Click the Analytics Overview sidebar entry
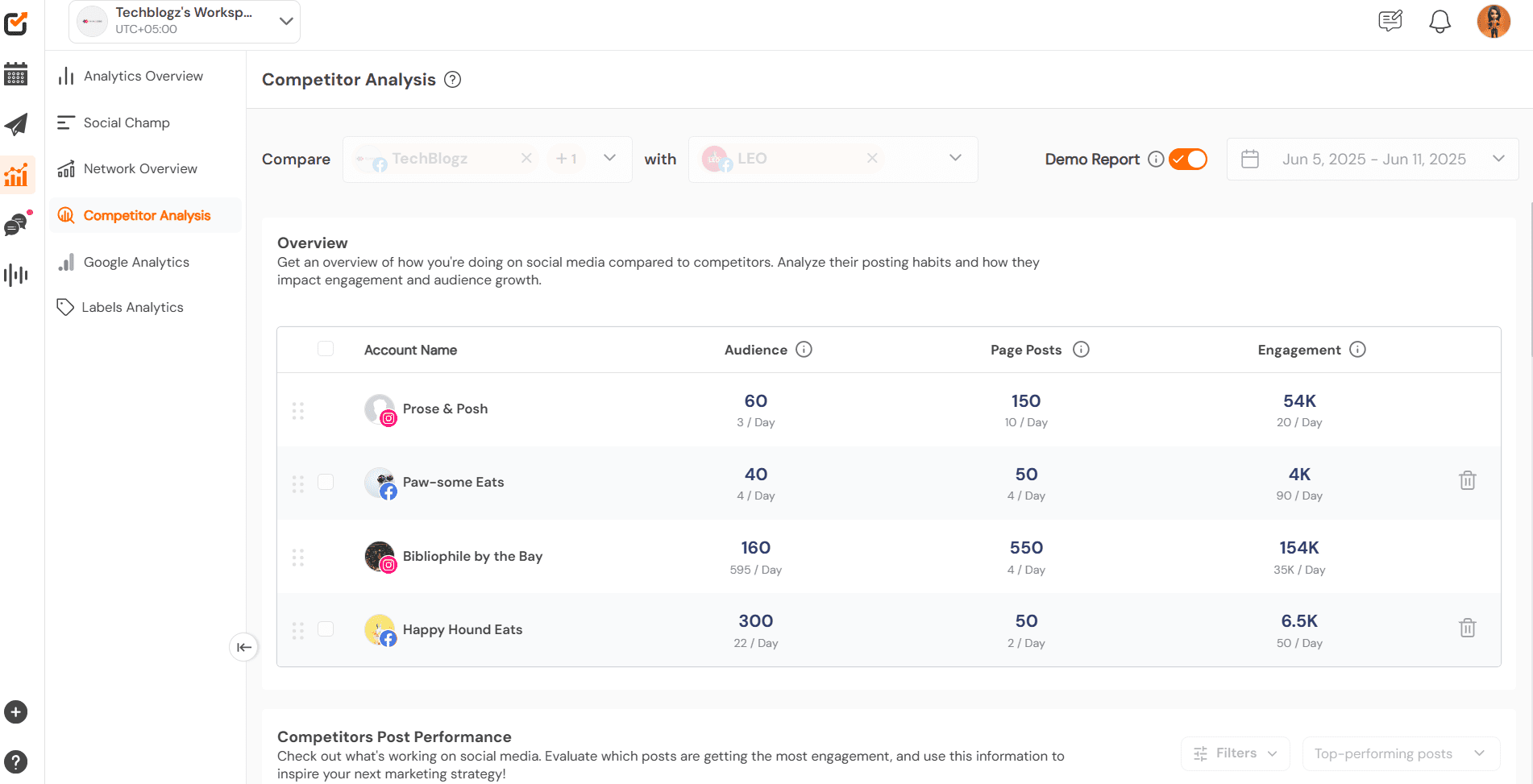The image size is (1533, 784). 143,76
